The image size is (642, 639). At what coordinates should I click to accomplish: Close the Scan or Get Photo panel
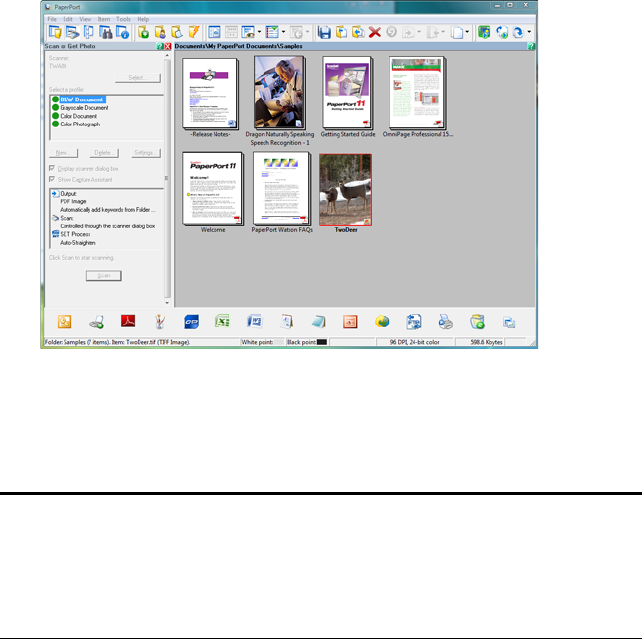point(167,46)
